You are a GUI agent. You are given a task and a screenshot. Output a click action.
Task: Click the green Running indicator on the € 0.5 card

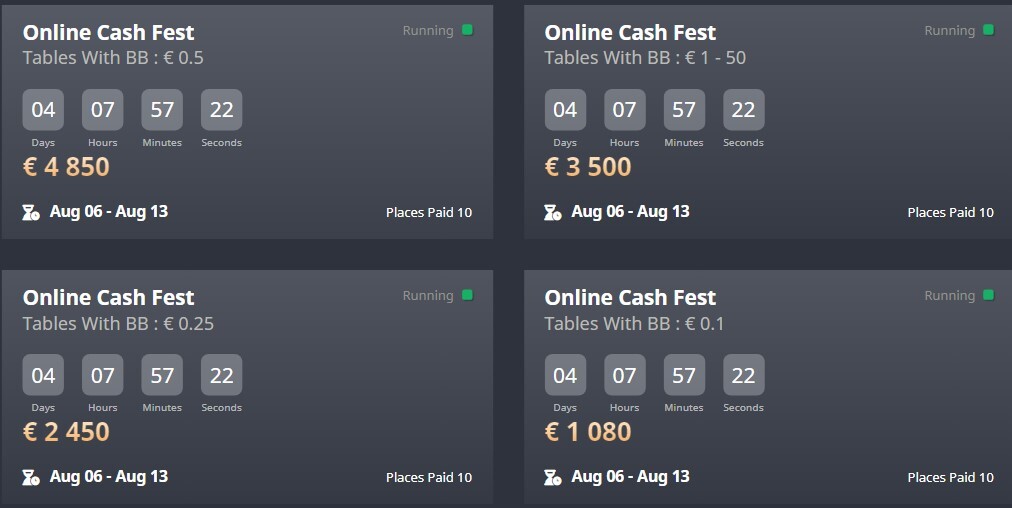pyautogui.click(x=467, y=30)
